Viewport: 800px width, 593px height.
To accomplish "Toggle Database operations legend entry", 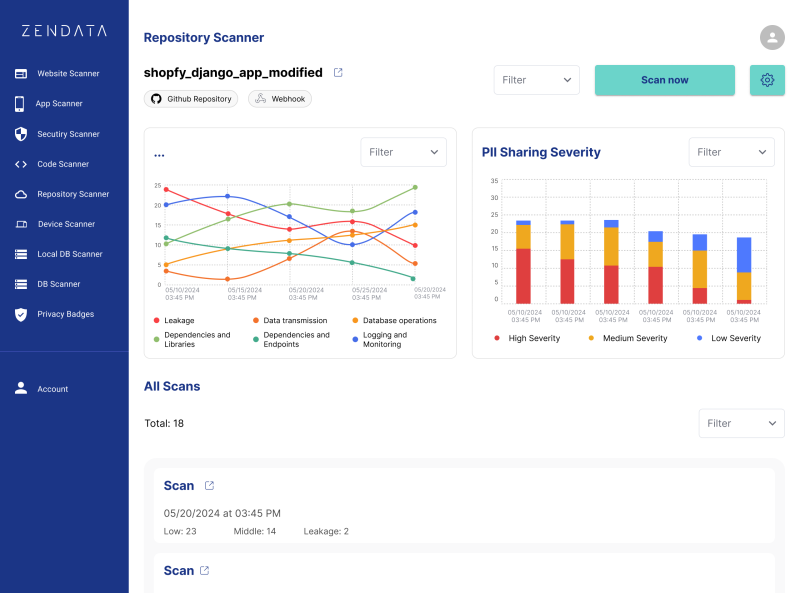I will pos(394,320).
